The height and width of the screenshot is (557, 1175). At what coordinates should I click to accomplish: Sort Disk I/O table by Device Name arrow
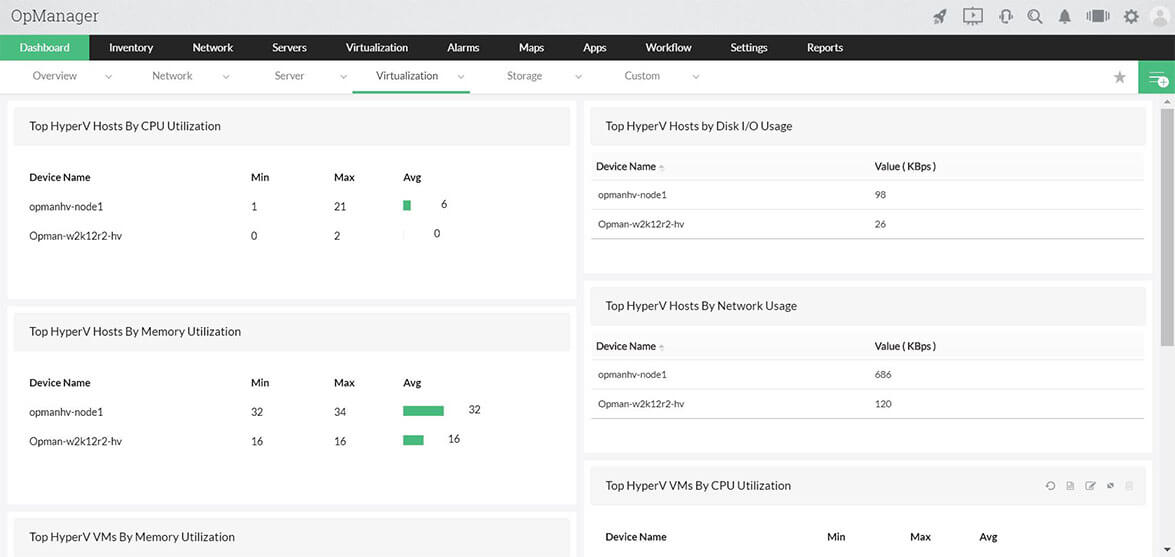pos(662,167)
